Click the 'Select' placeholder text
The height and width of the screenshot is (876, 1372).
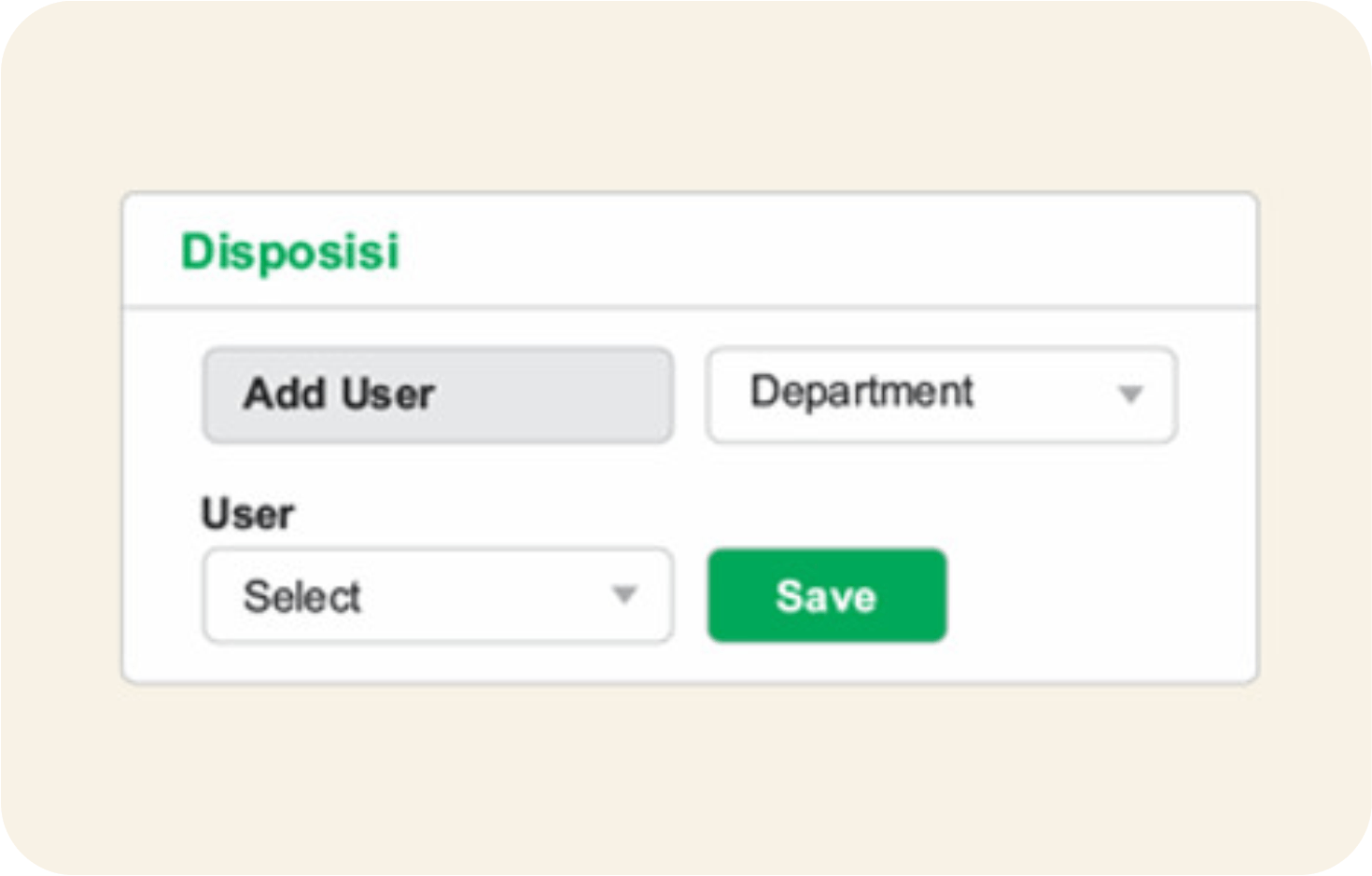click(301, 597)
